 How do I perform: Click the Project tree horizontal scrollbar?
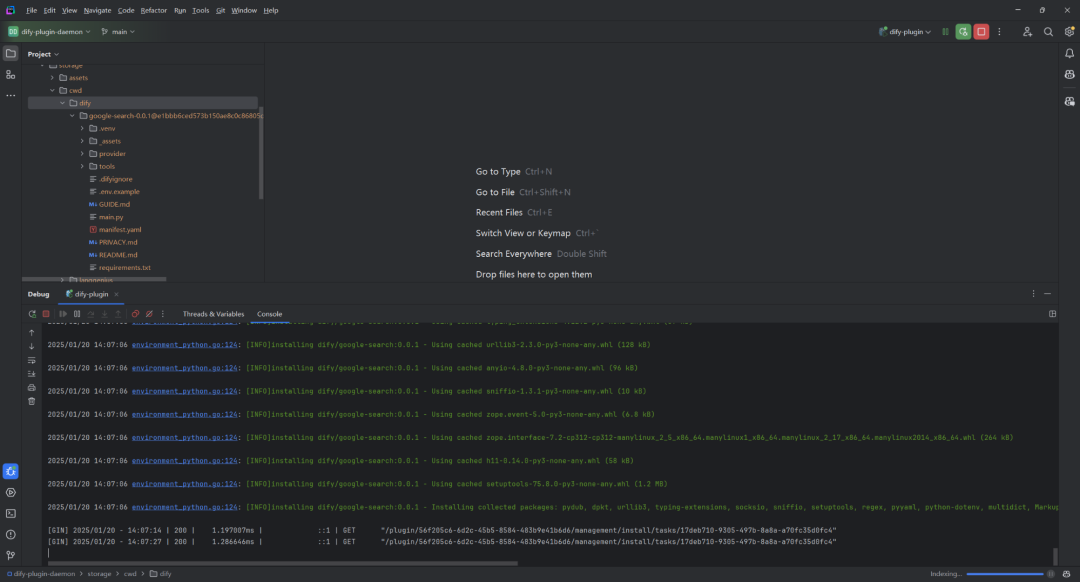(x=94, y=280)
